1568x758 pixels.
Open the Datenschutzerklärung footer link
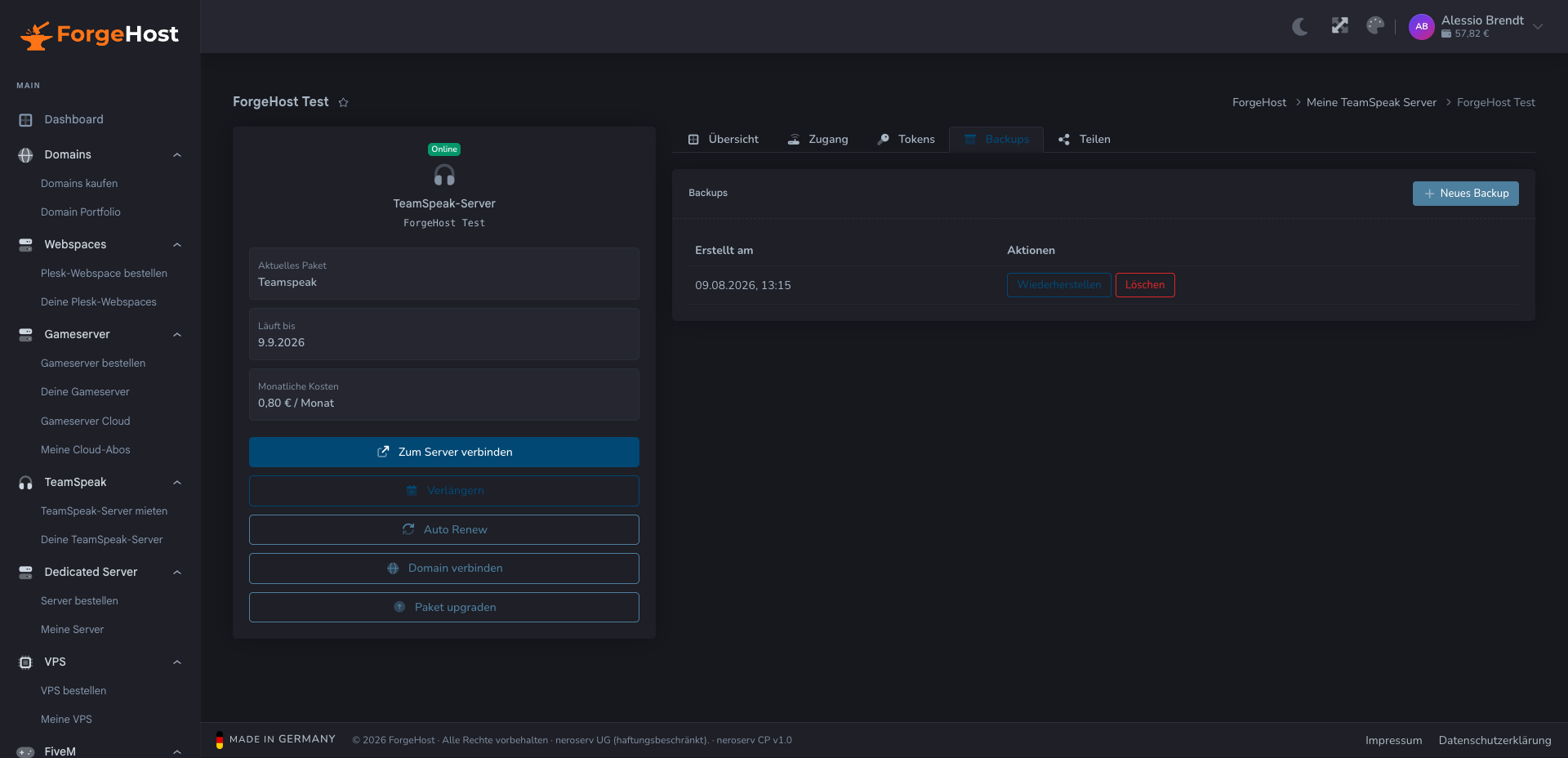(1495, 741)
